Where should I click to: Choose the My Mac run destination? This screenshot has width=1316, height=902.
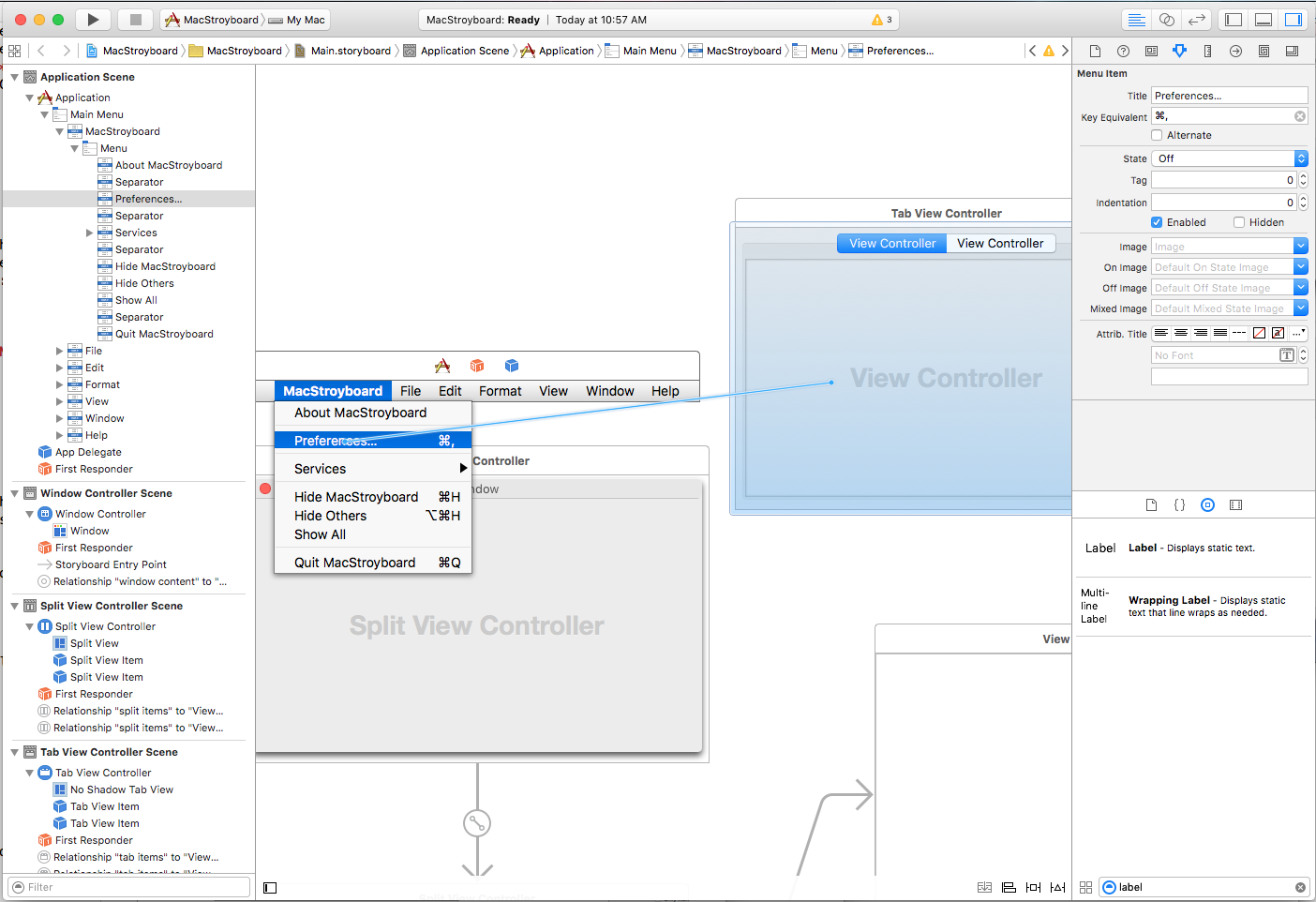pos(297,20)
